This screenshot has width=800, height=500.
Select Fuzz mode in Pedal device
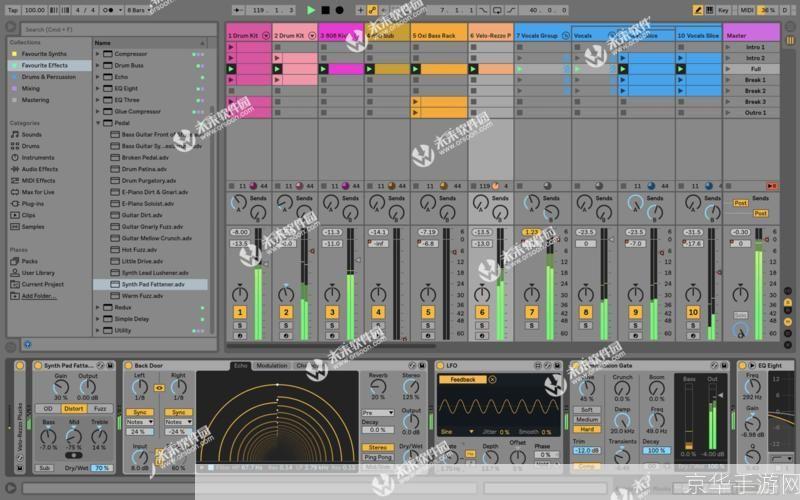click(x=100, y=408)
